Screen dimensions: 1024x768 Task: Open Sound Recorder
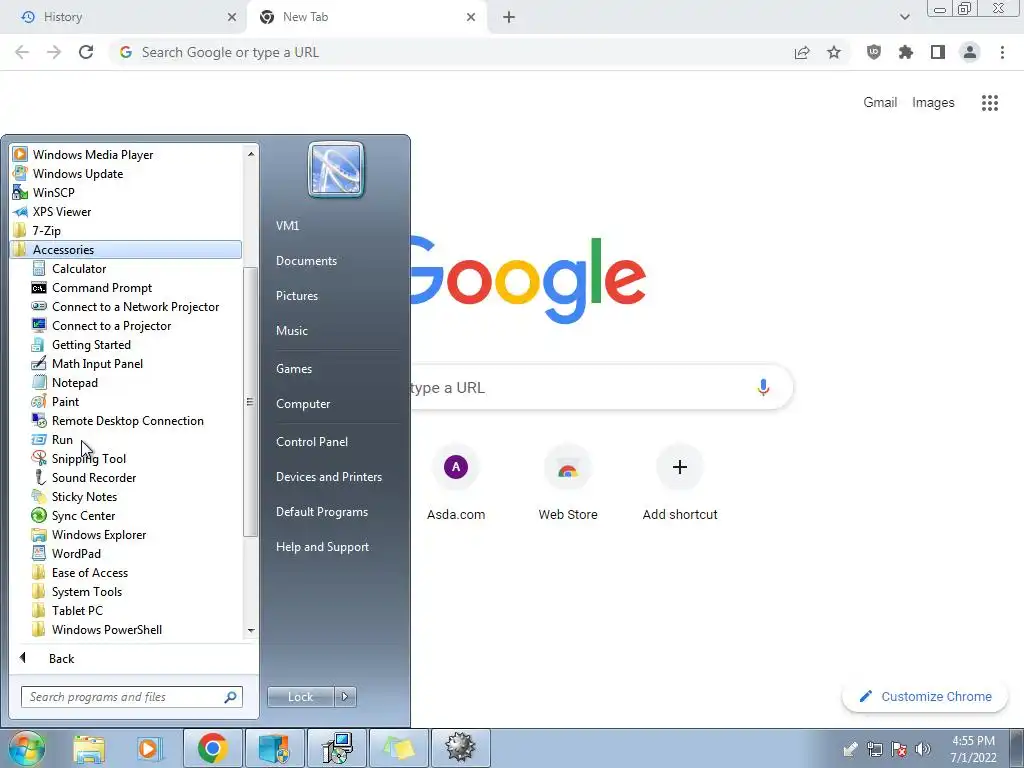click(x=94, y=477)
